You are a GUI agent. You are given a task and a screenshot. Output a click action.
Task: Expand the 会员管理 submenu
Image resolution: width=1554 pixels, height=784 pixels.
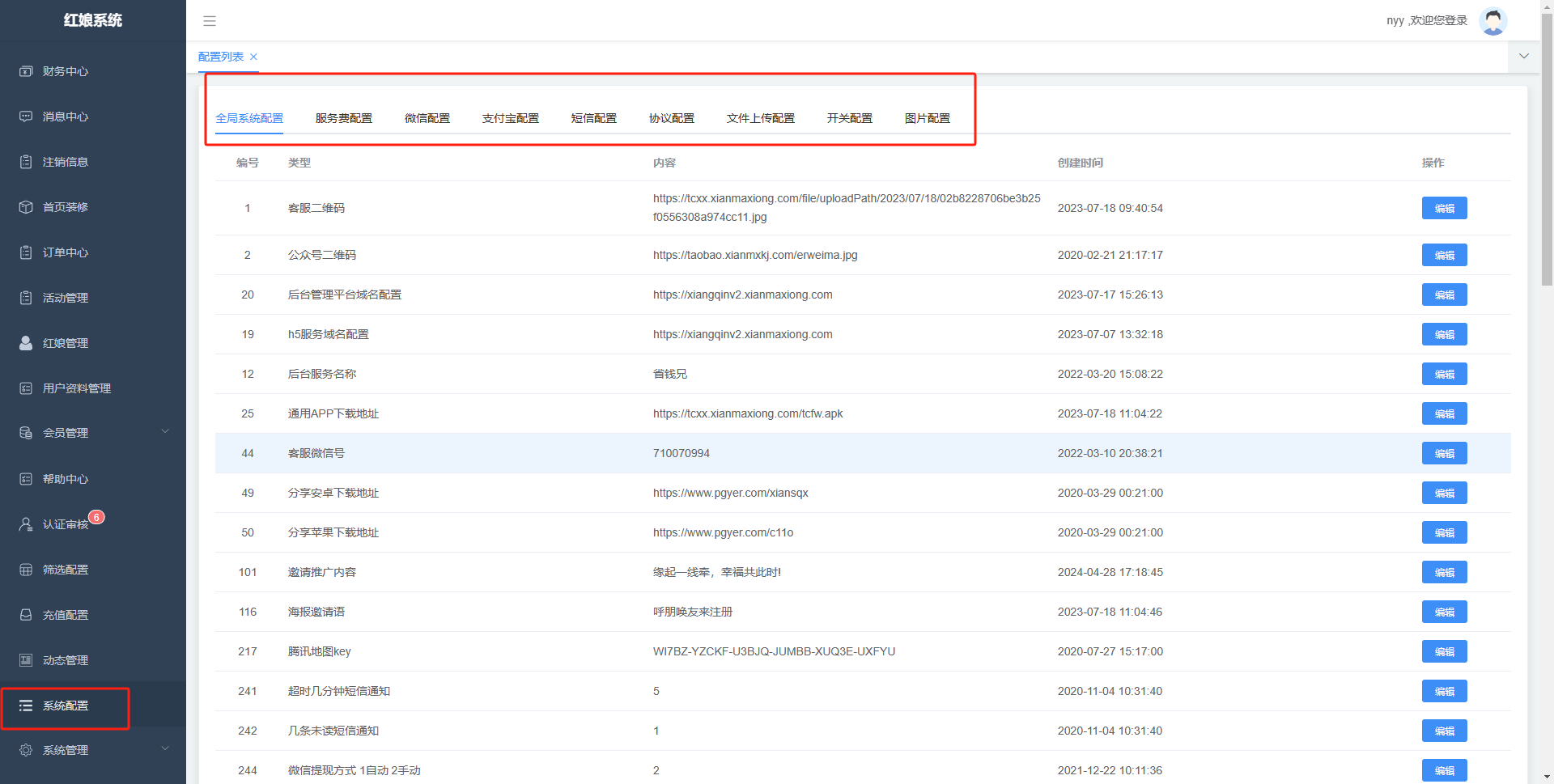click(165, 432)
